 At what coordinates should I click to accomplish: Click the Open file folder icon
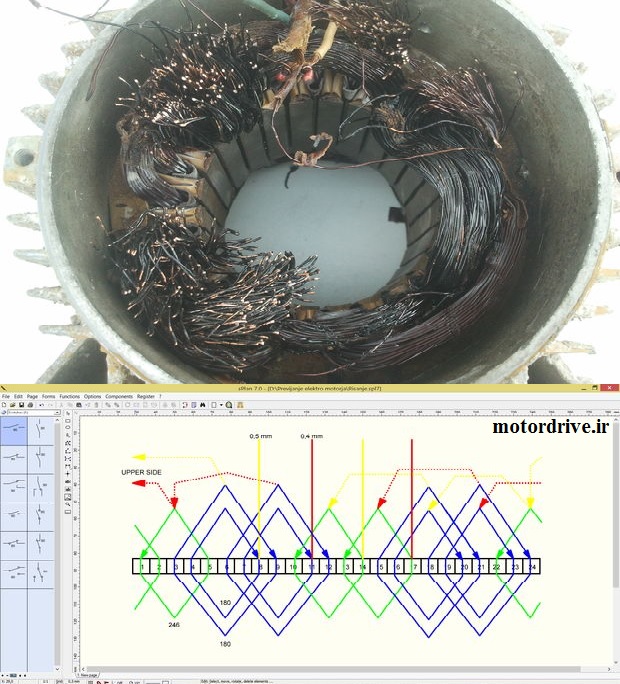point(13,405)
